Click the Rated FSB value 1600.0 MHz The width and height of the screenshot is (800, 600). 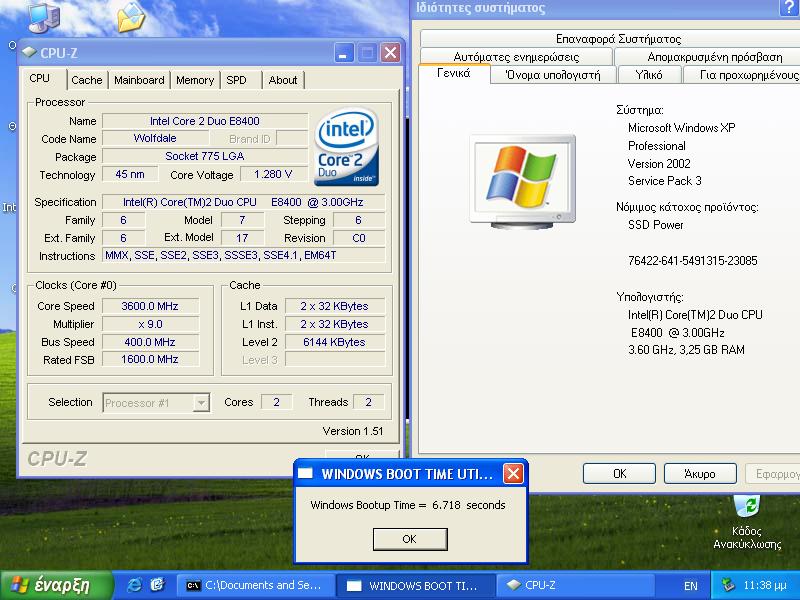click(x=150, y=359)
